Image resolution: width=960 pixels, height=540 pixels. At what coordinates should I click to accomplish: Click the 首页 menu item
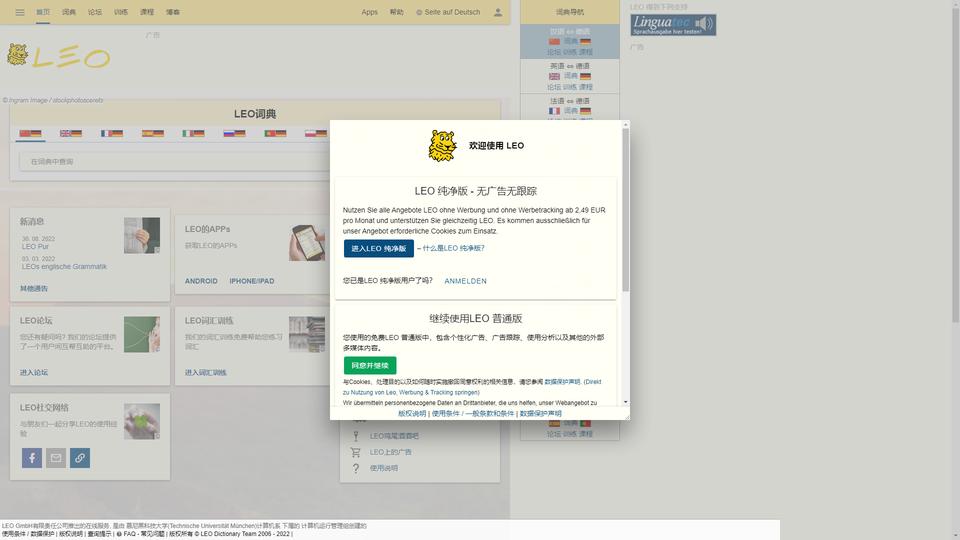[x=43, y=12]
